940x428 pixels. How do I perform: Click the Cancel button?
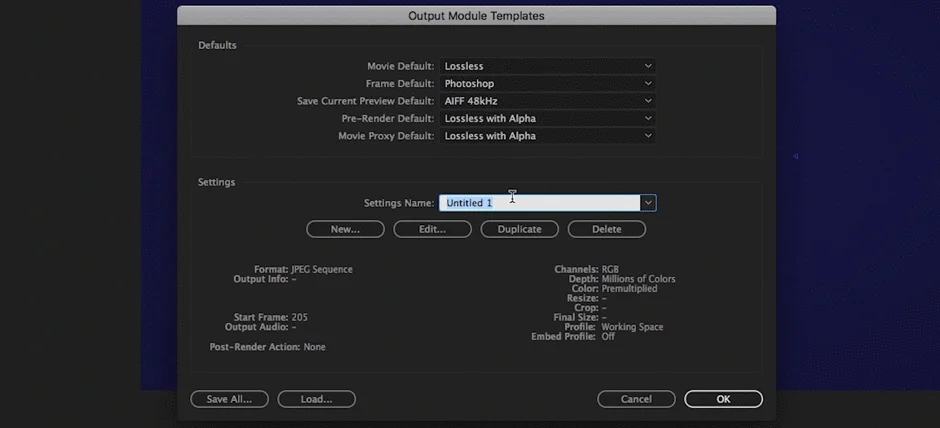[636, 399]
